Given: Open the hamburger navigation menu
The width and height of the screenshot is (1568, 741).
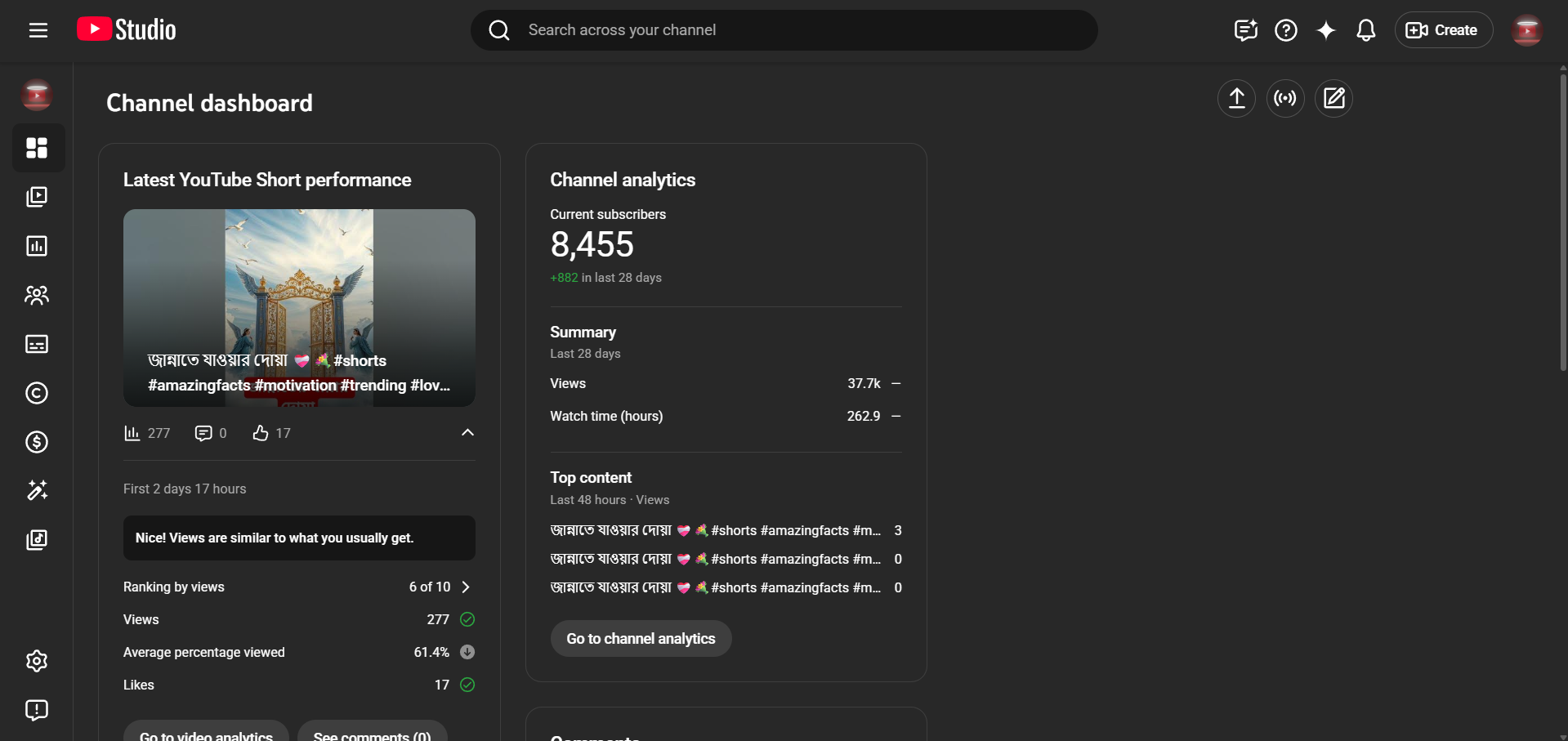Looking at the screenshot, I should [x=38, y=30].
